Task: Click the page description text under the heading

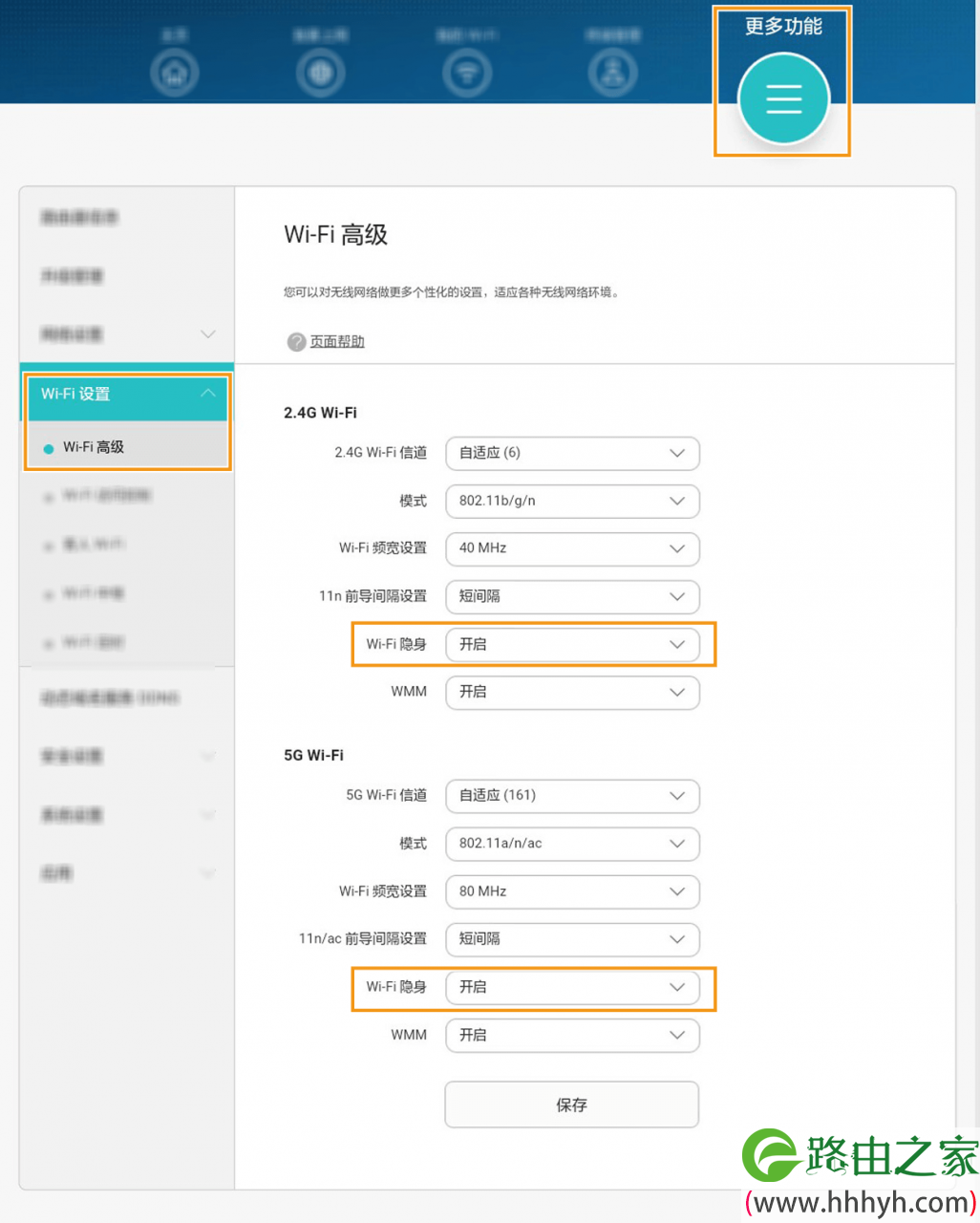Action: (452, 292)
